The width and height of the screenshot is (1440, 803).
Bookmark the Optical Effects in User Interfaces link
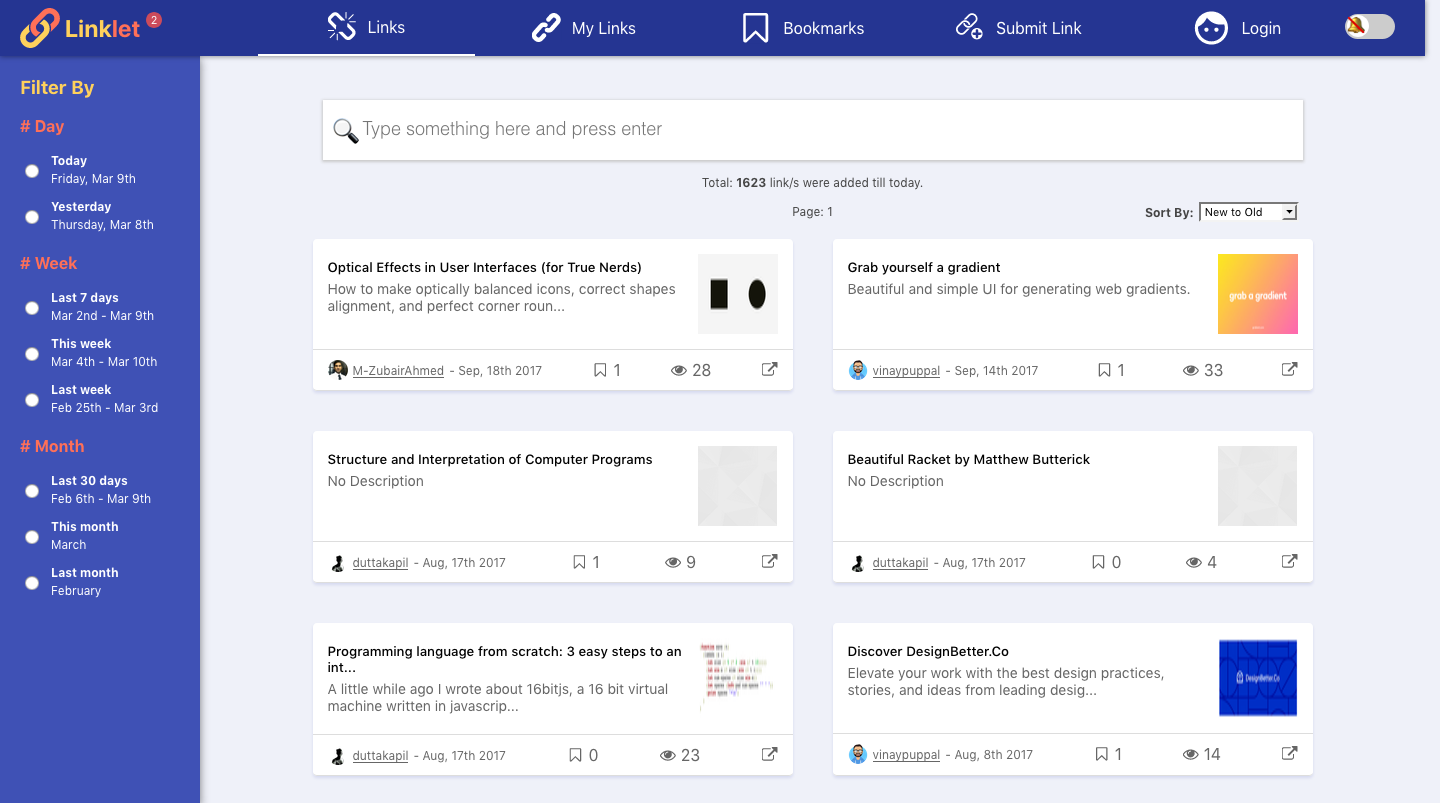click(x=600, y=370)
